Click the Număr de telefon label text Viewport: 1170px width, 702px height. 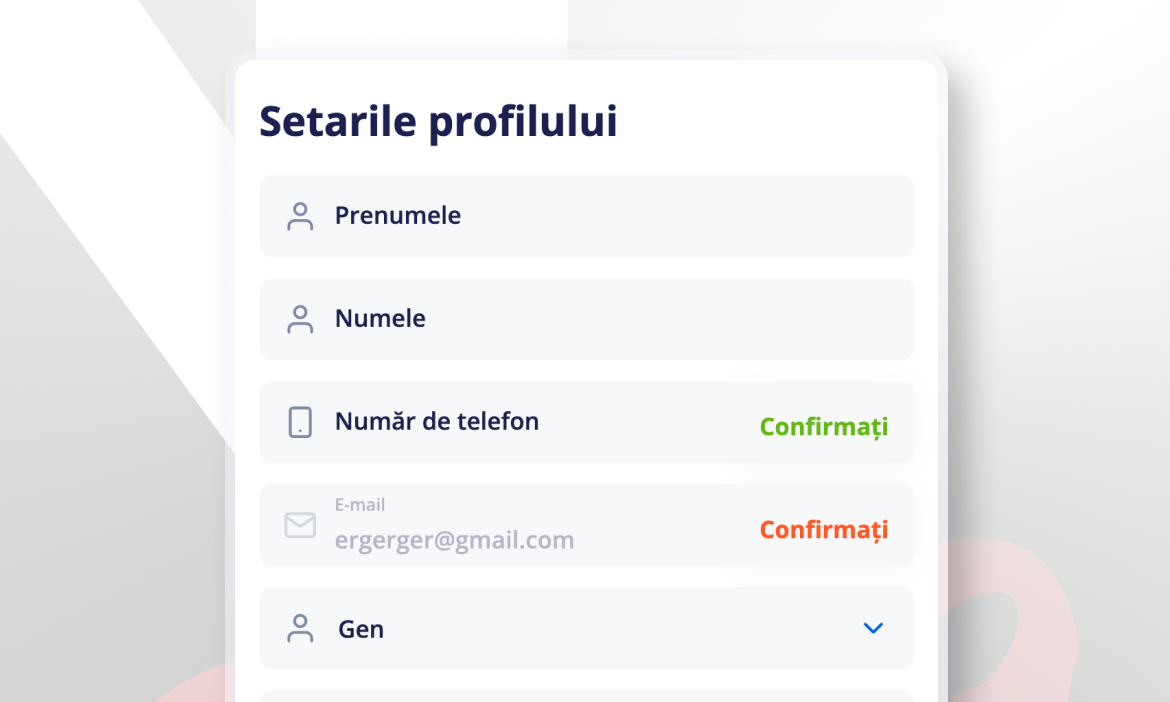coord(437,421)
